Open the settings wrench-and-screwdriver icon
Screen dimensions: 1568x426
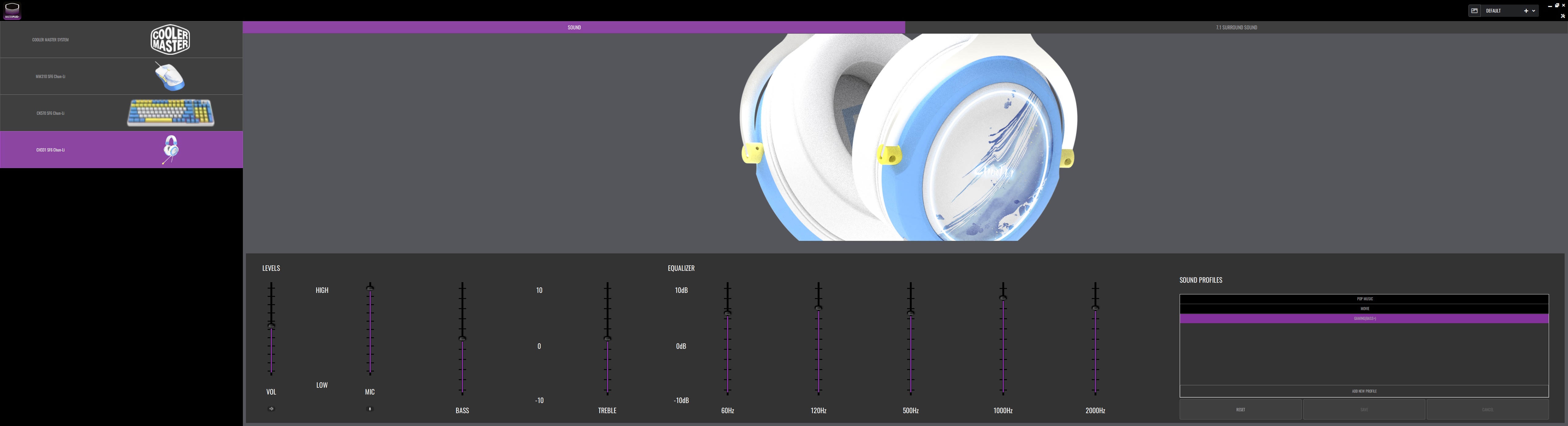(x=1562, y=17)
